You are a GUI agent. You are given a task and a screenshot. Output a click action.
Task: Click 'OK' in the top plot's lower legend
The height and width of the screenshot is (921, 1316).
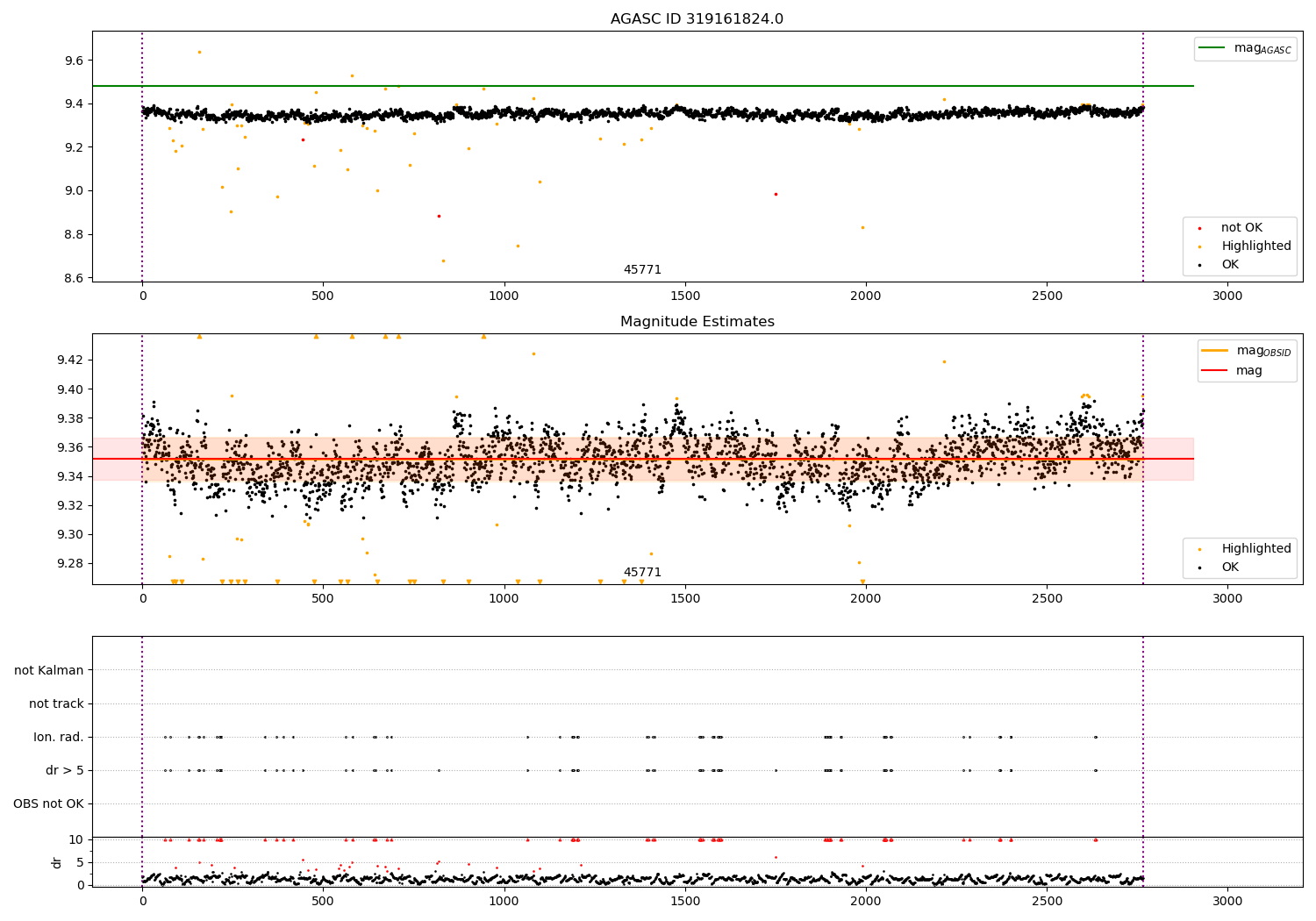pyautogui.click(x=1230, y=265)
